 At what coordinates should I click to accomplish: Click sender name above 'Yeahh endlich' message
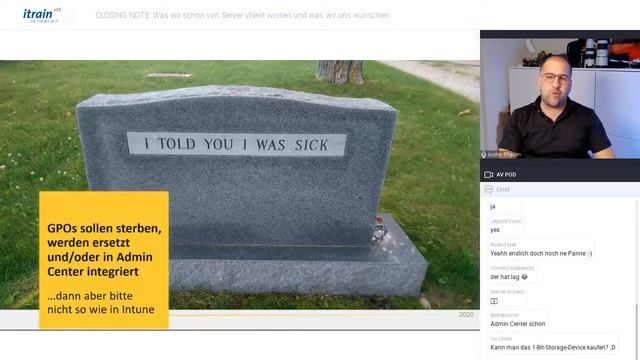coord(503,244)
